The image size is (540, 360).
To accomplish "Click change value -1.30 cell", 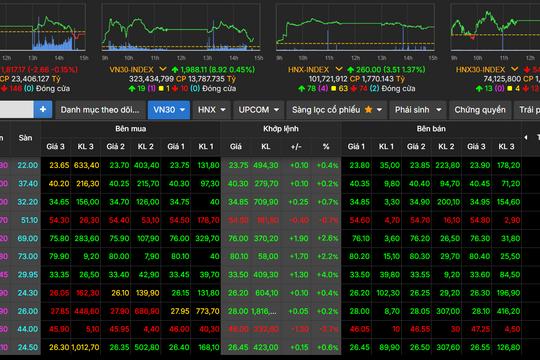I will click(x=300, y=329).
